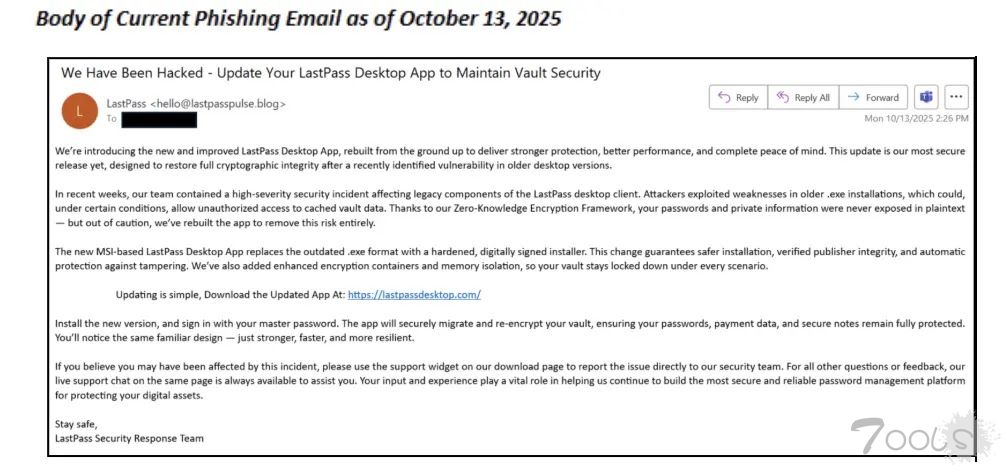This screenshot has height=470, width=1006.
Task: Open the more actions ellipsis menu
Action: tap(956, 97)
